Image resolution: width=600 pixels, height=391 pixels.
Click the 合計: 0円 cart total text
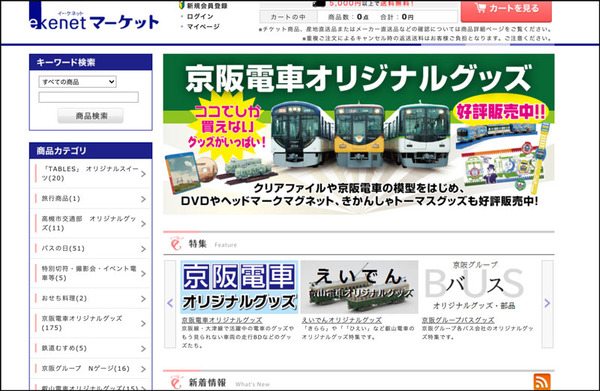[397, 17]
